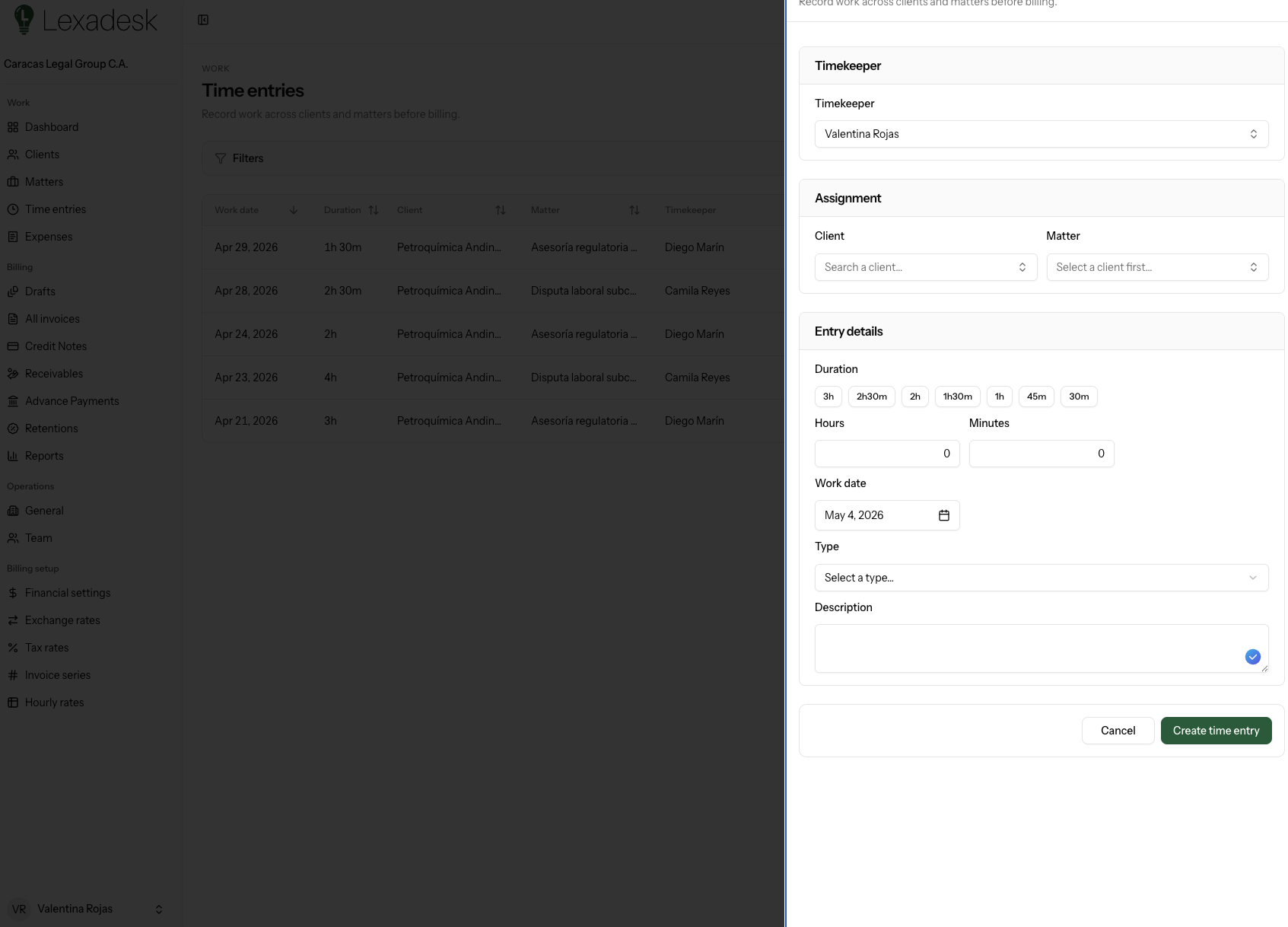Click the Retentions icon
Screen dimensions: 1288x927
coord(13,428)
